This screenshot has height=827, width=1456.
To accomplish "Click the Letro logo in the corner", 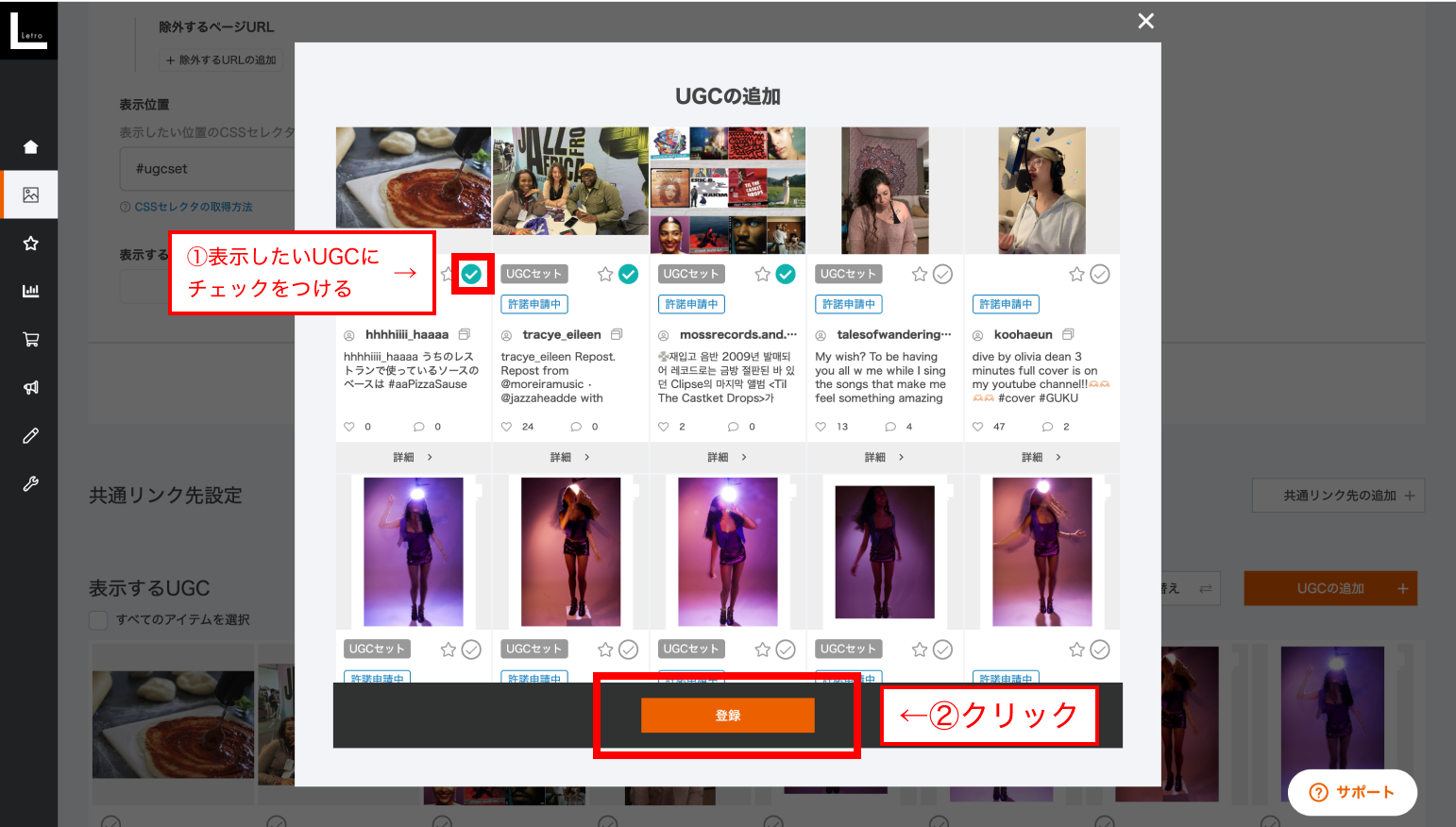I will [27, 29].
